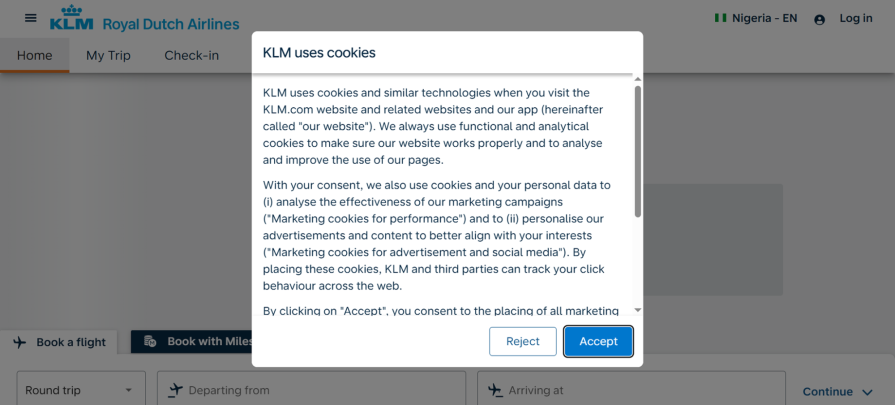
Task: Click the Arriving at input field
Action: (631, 390)
